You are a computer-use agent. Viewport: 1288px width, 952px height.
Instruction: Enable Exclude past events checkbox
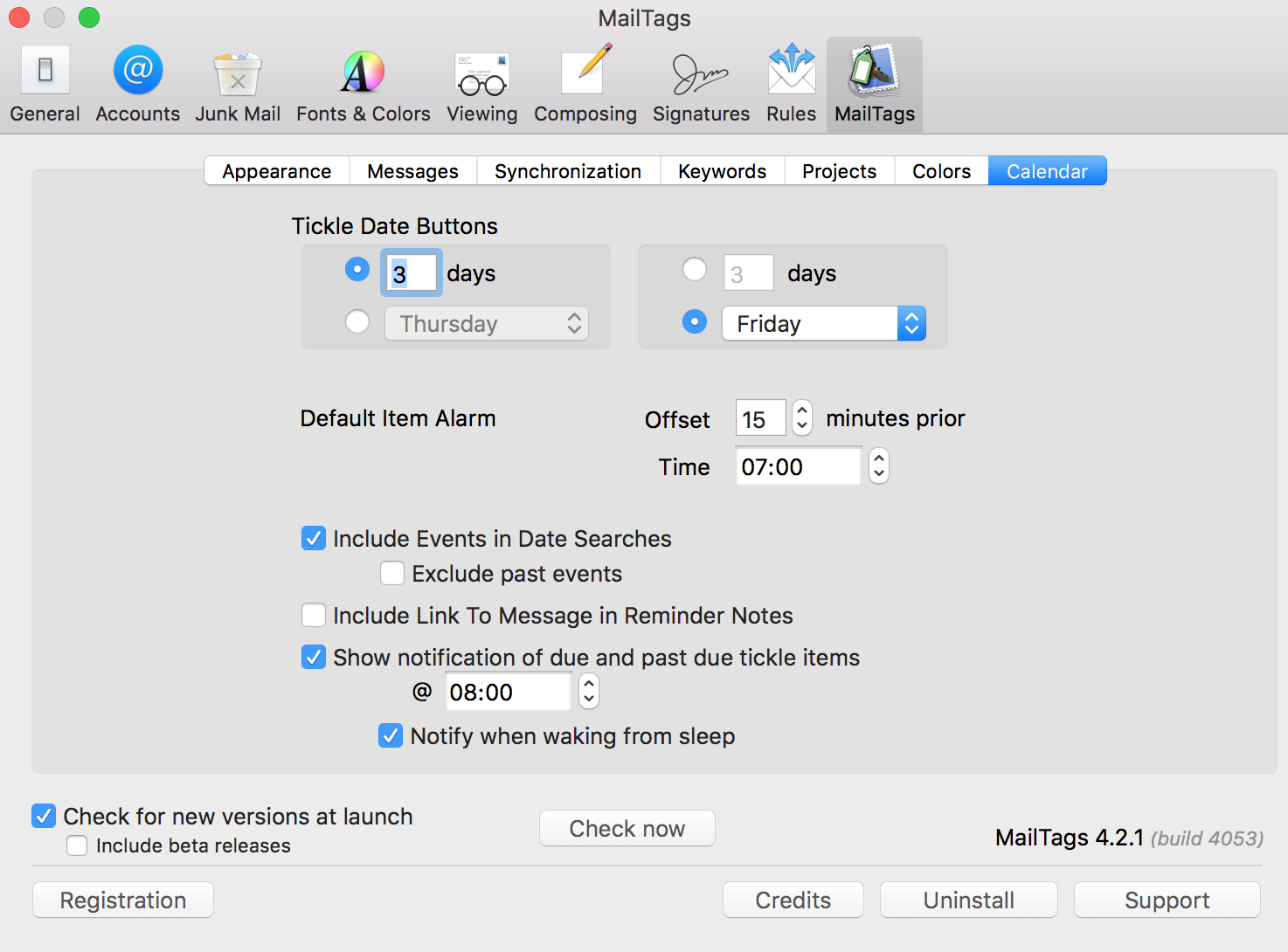(x=392, y=573)
